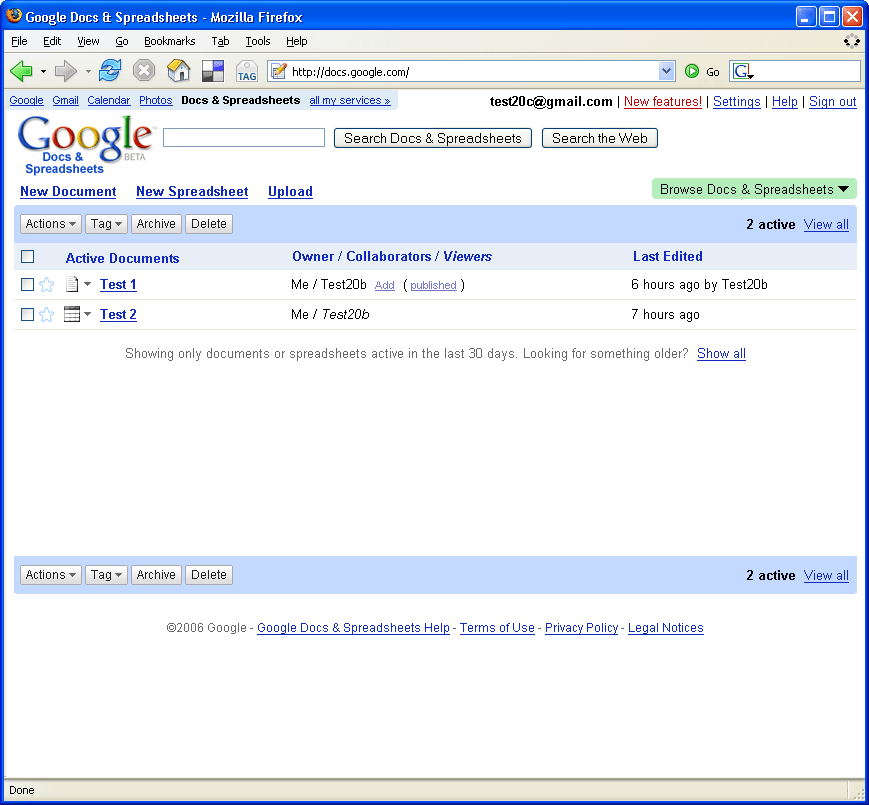
Task: Click the bottom Delete button
Action: [x=209, y=575]
